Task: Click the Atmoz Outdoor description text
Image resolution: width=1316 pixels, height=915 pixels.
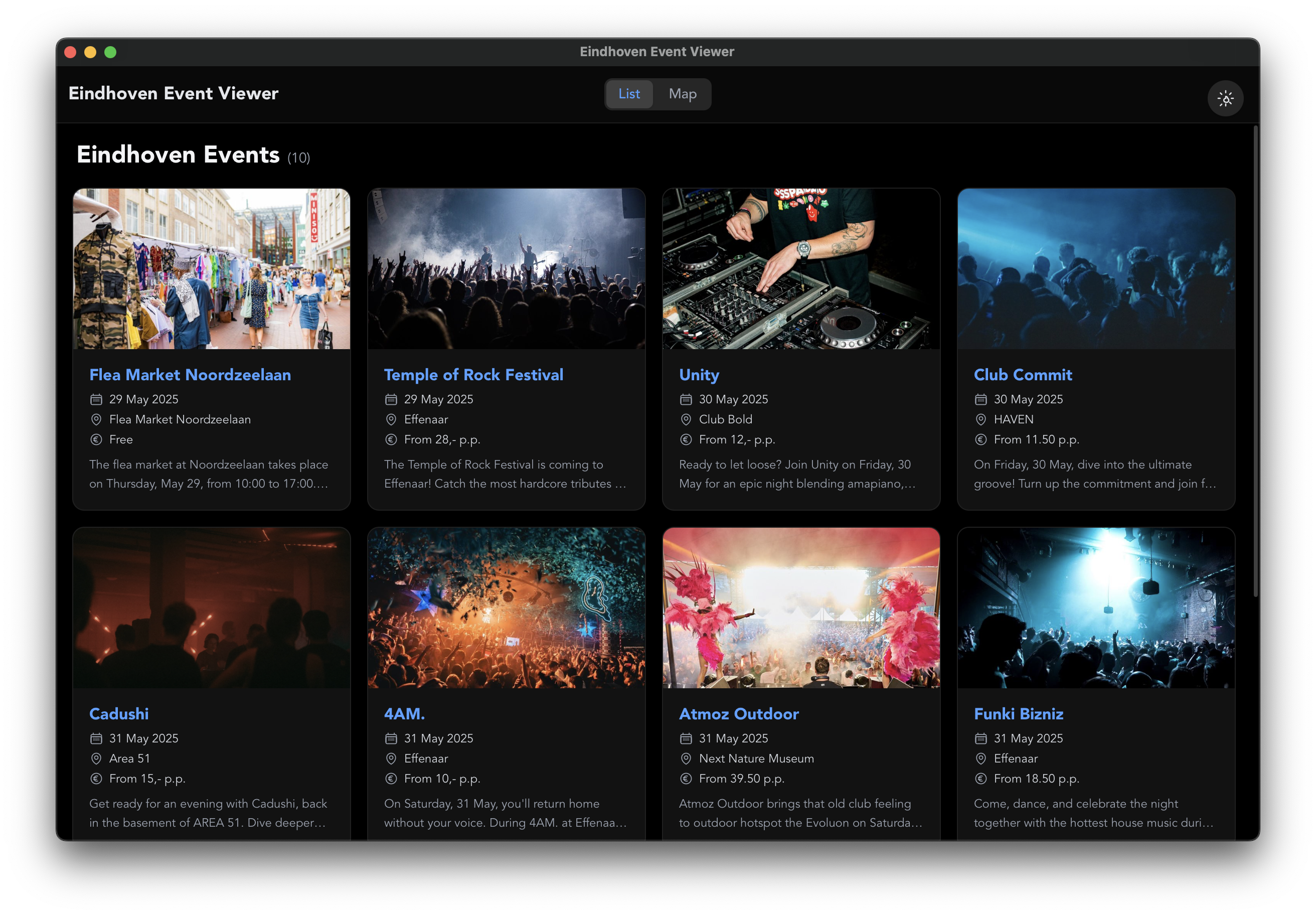Action: tap(800, 812)
